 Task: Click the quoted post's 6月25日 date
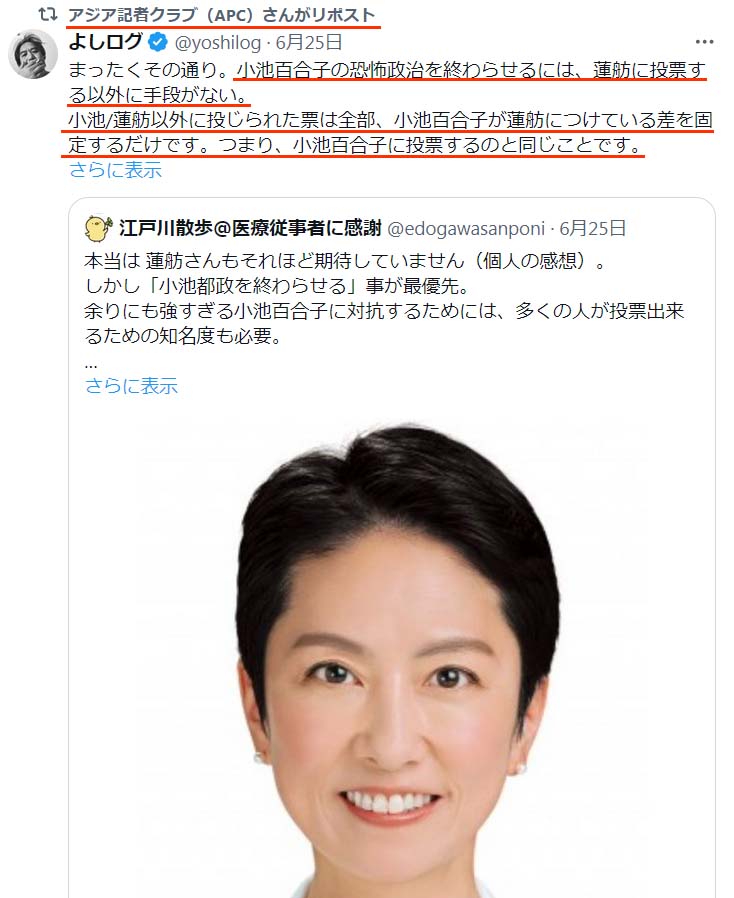pos(593,229)
